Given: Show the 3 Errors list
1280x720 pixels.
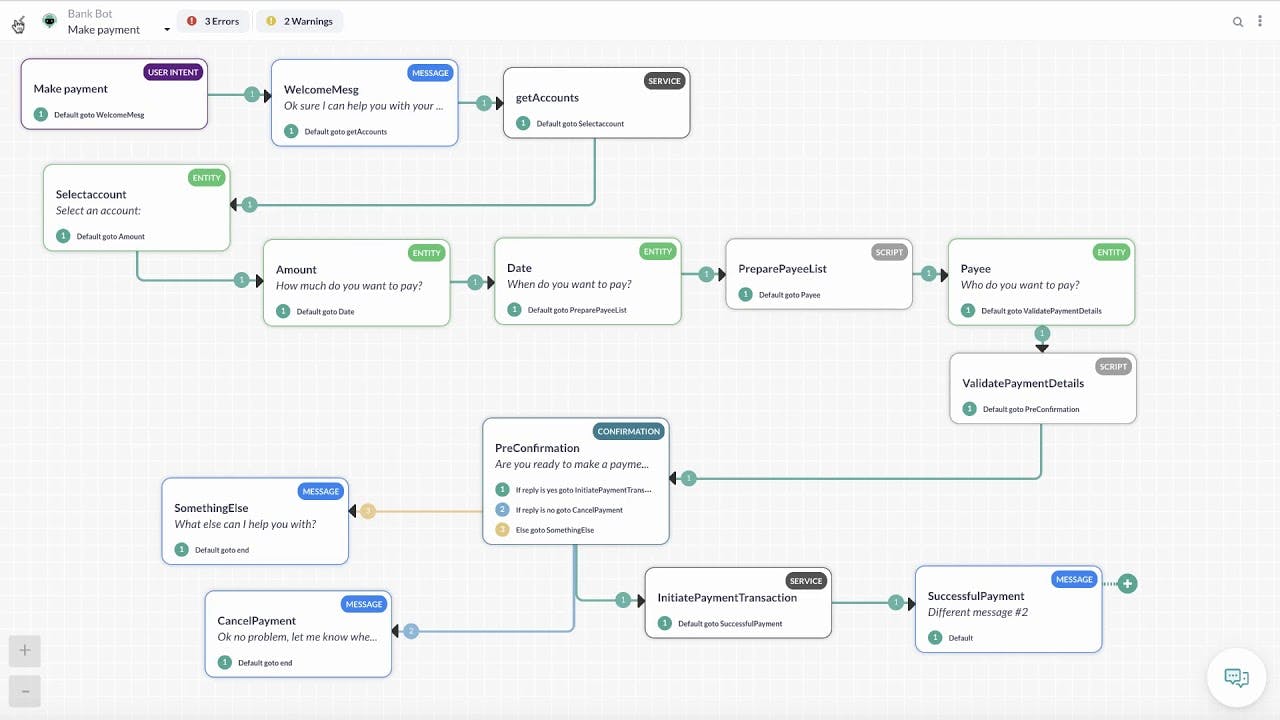Looking at the screenshot, I should click(x=213, y=21).
